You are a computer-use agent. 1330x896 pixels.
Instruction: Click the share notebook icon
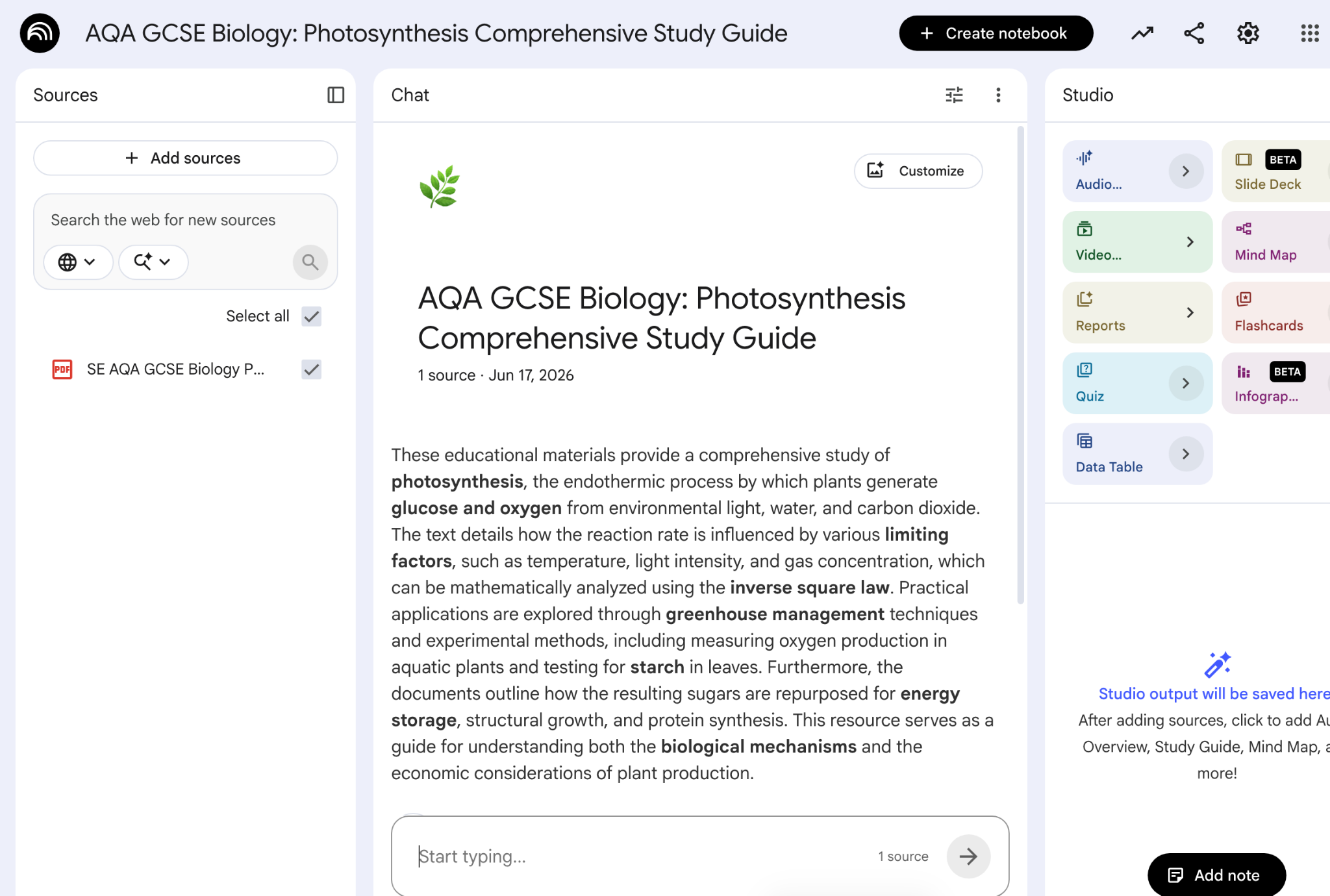click(x=1194, y=33)
